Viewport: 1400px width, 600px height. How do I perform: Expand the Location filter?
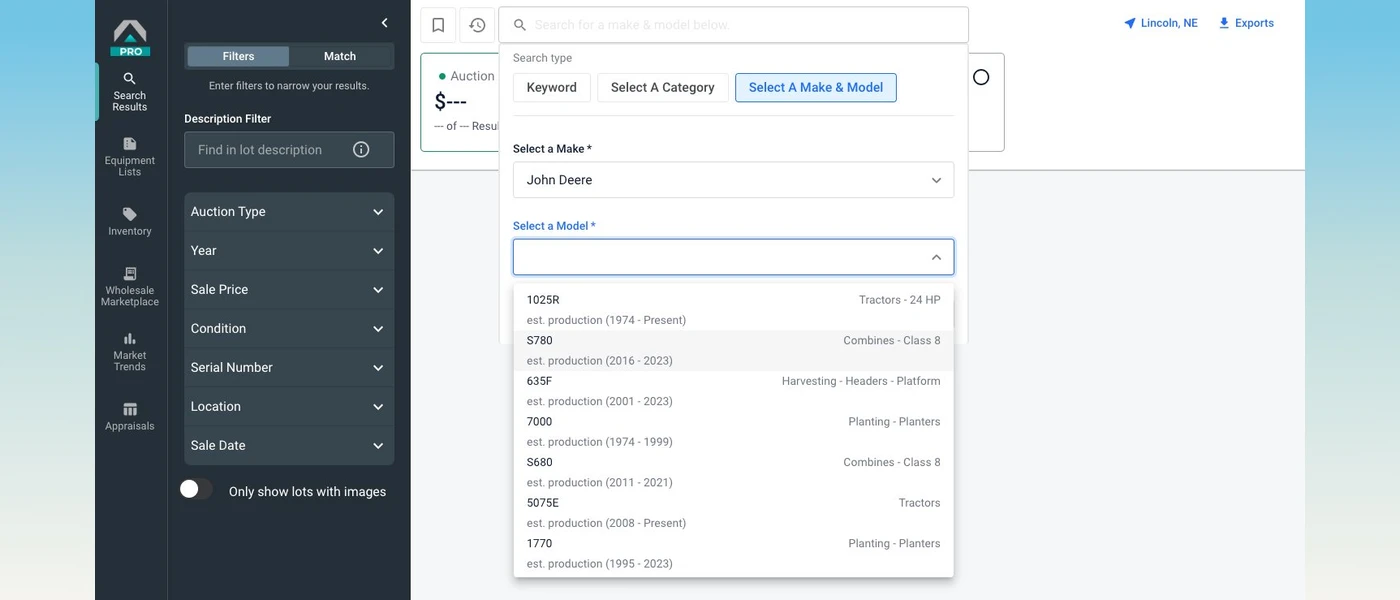tap(289, 407)
